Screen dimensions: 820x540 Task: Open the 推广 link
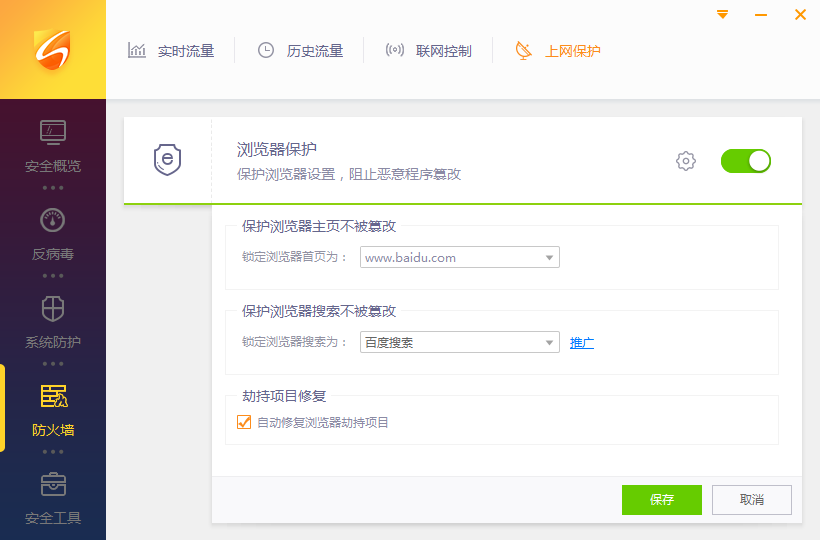[x=582, y=343]
